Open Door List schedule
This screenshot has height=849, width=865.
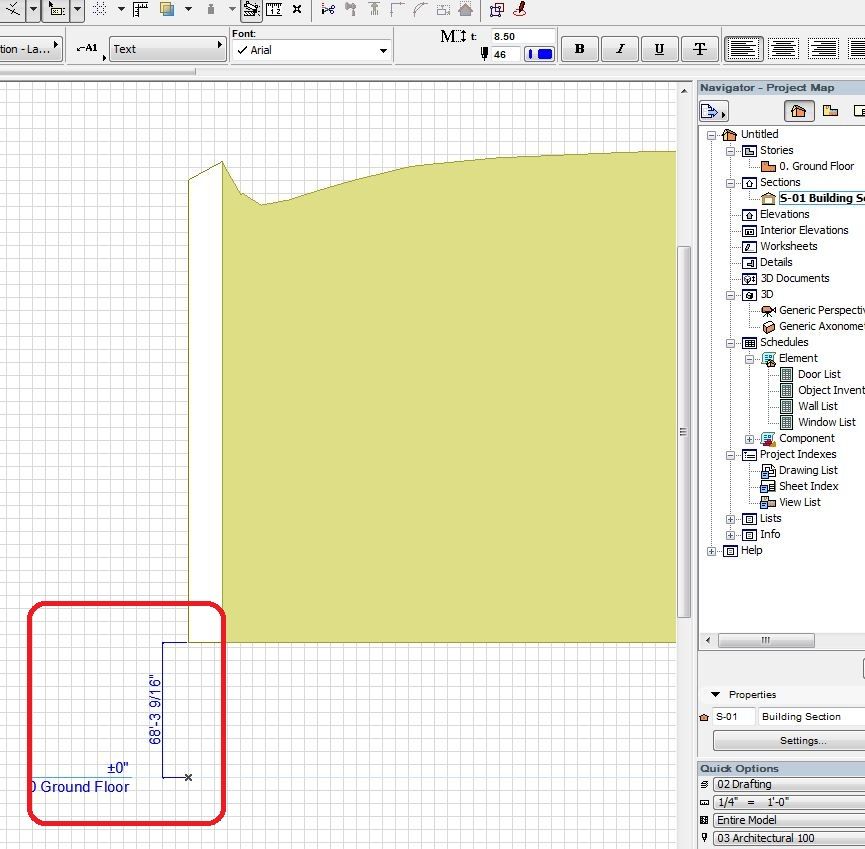(819, 374)
